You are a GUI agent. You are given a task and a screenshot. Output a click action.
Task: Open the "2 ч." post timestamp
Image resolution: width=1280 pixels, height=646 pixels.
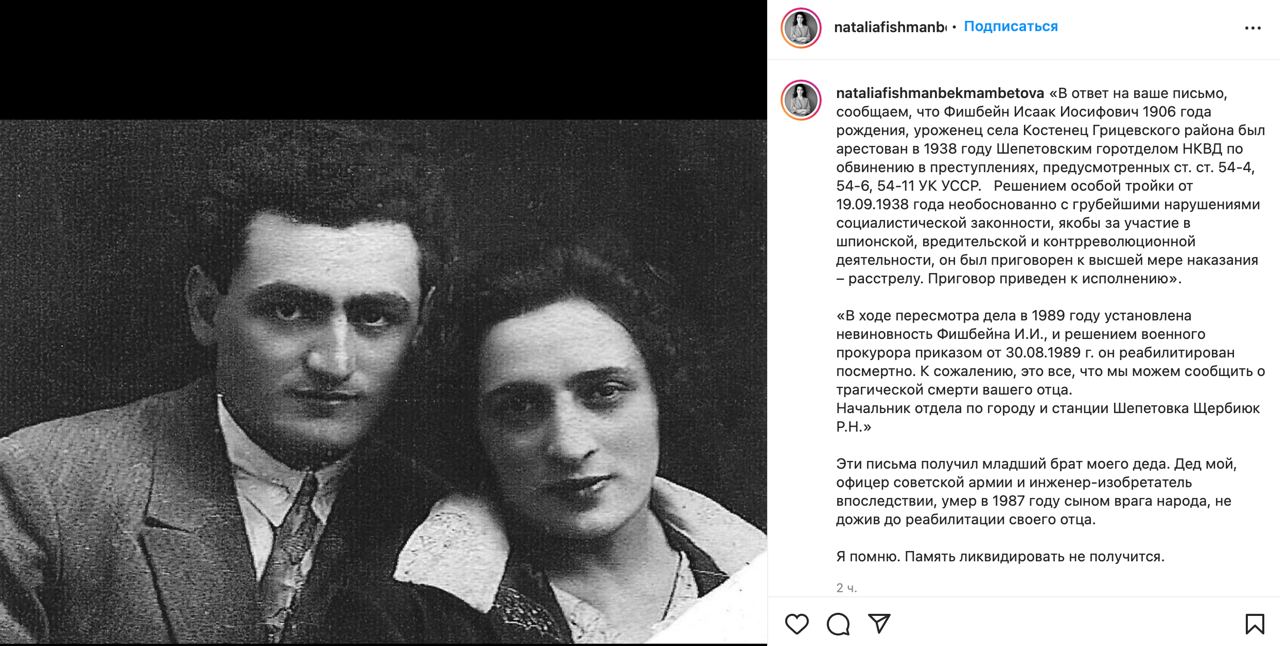coord(846,588)
